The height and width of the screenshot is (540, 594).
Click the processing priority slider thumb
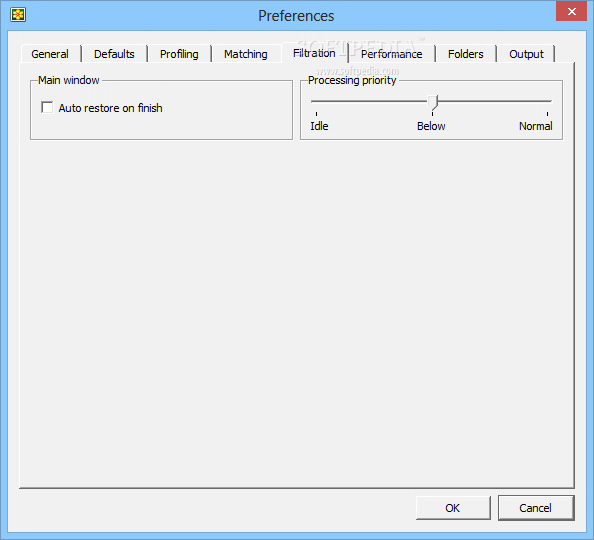point(432,102)
